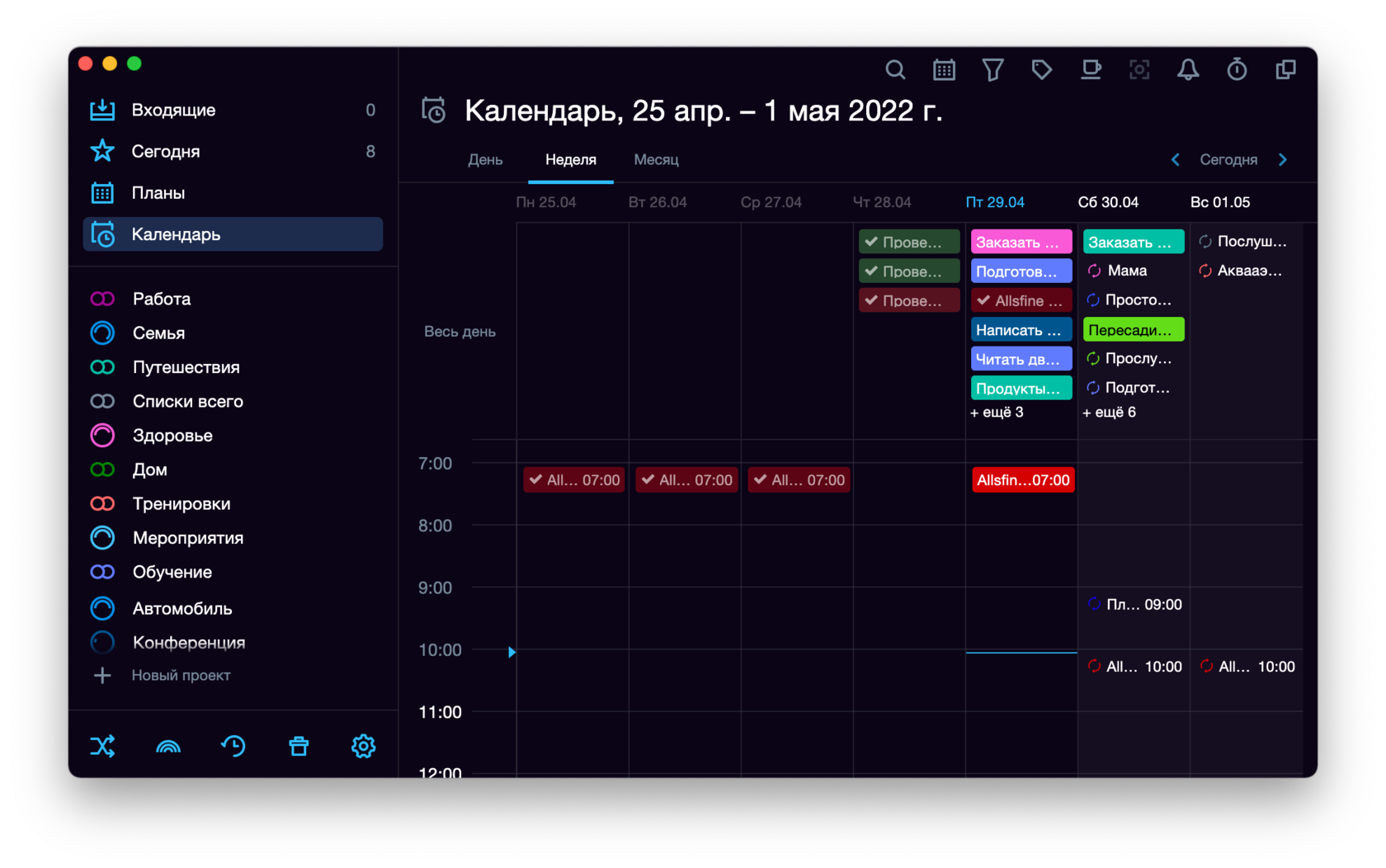
Task: Activate the focus mode icon
Action: 1139,70
